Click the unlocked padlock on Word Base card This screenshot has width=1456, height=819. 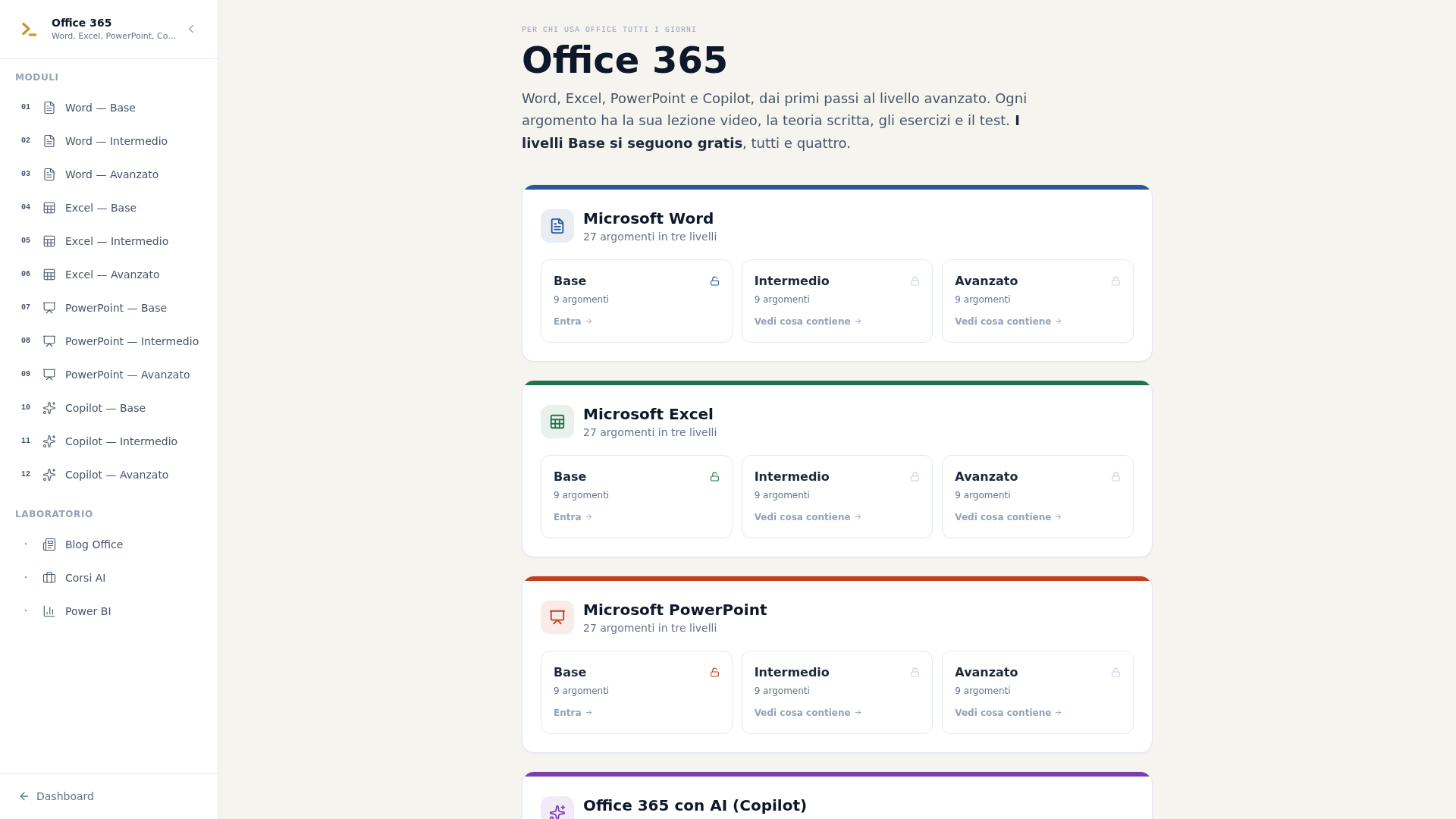click(x=714, y=281)
